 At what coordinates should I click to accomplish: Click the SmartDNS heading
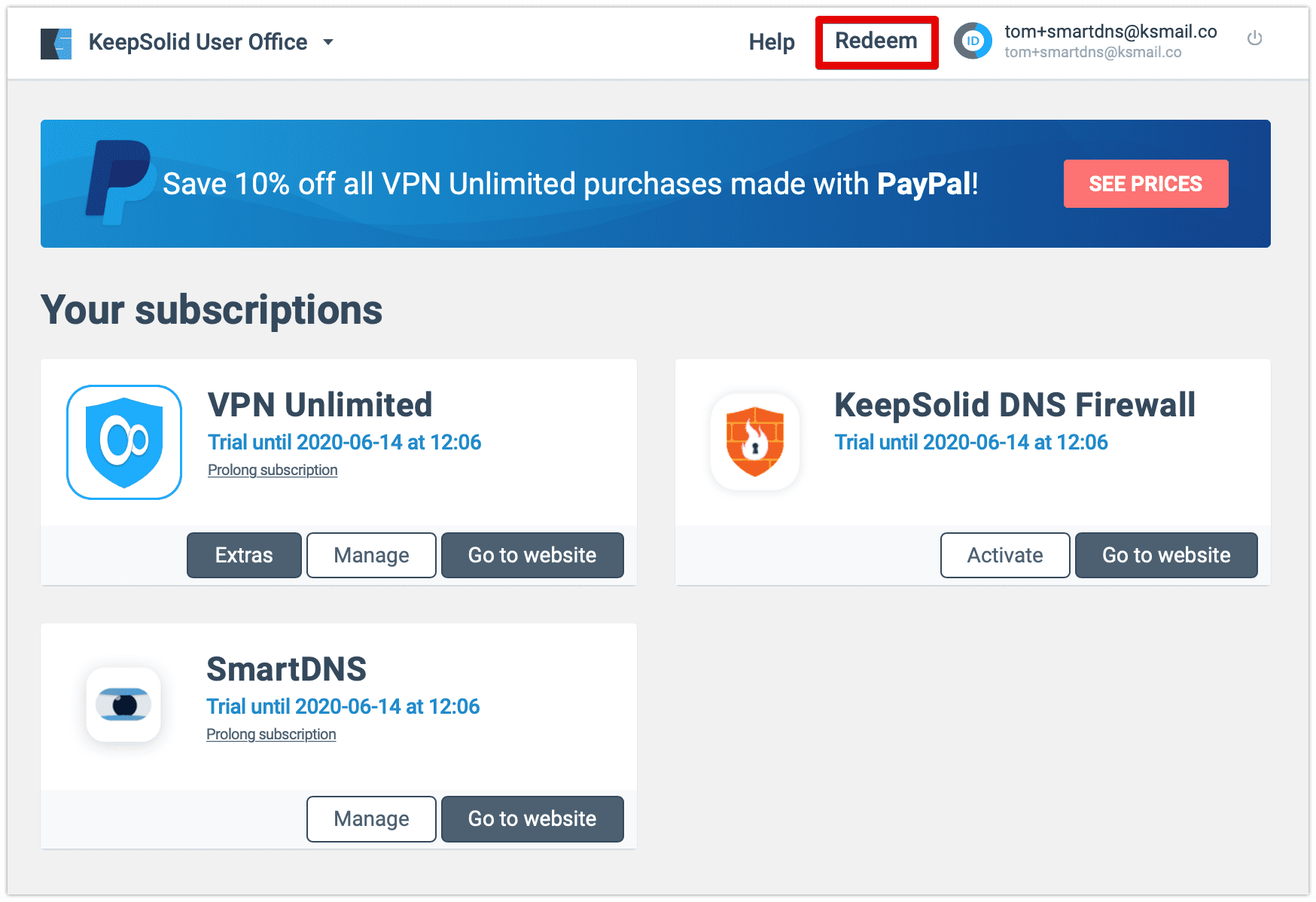287,669
